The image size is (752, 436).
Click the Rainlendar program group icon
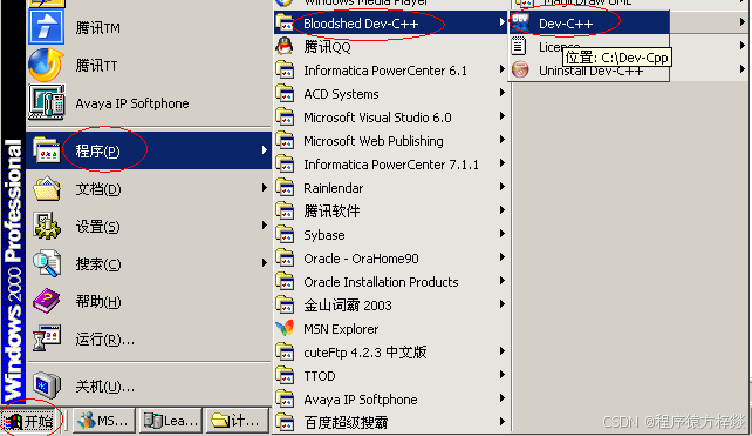coord(285,187)
